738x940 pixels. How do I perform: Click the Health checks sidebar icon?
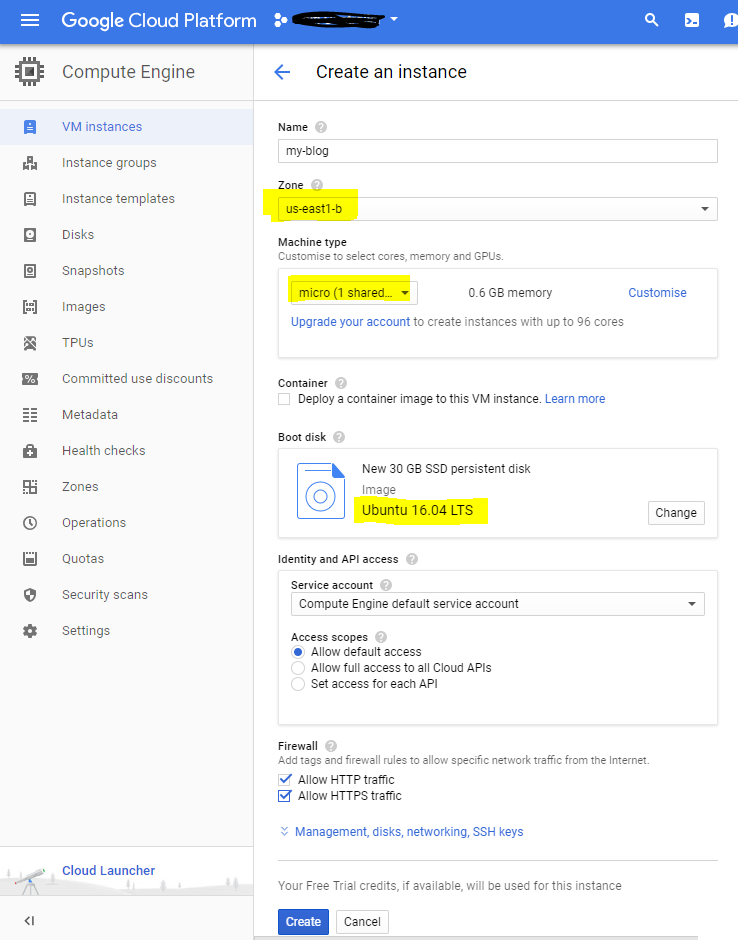[x=30, y=451]
